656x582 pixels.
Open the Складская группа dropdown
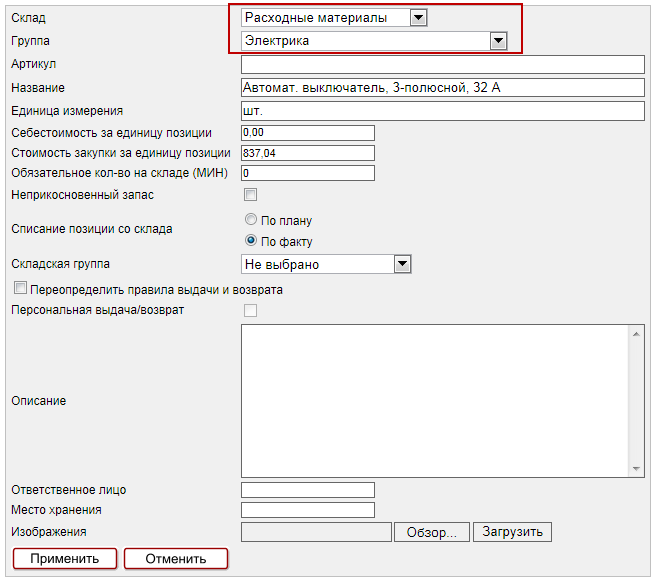tap(326, 264)
